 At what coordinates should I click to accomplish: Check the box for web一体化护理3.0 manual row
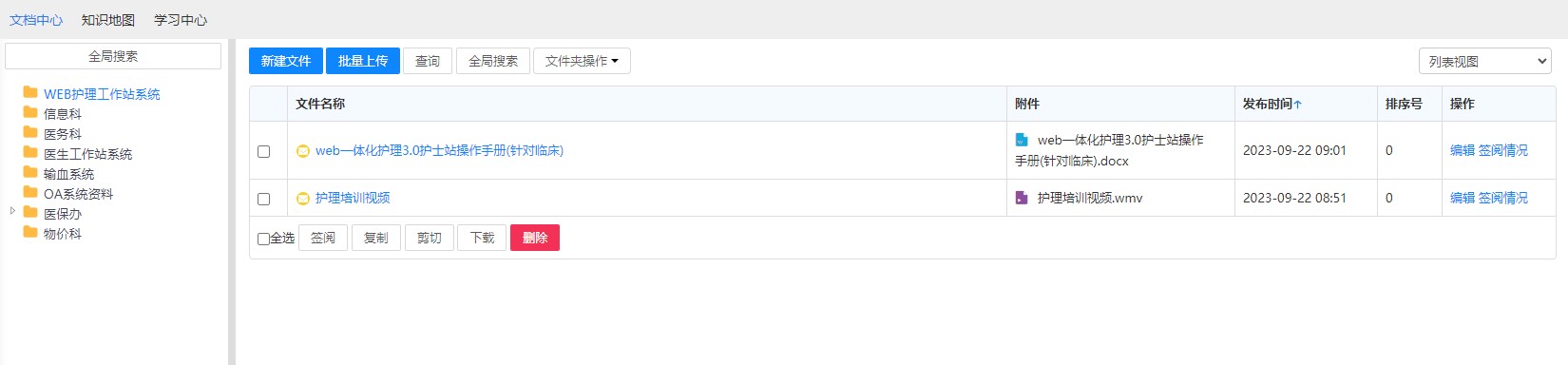[x=264, y=151]
